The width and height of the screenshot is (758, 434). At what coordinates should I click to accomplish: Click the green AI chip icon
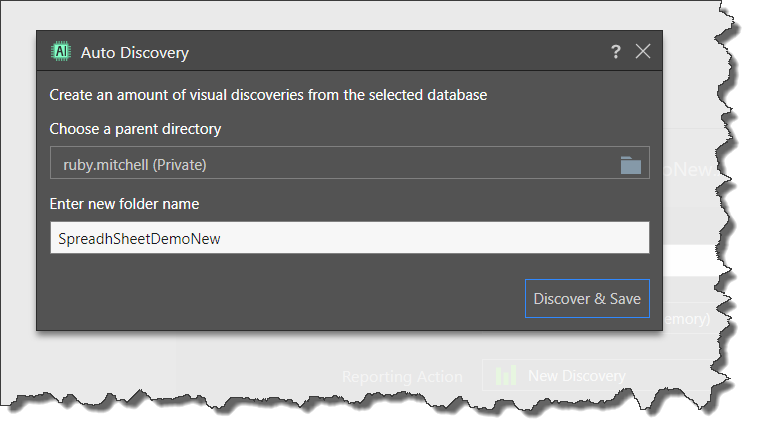pyautogui.click(x=61, y=51)
